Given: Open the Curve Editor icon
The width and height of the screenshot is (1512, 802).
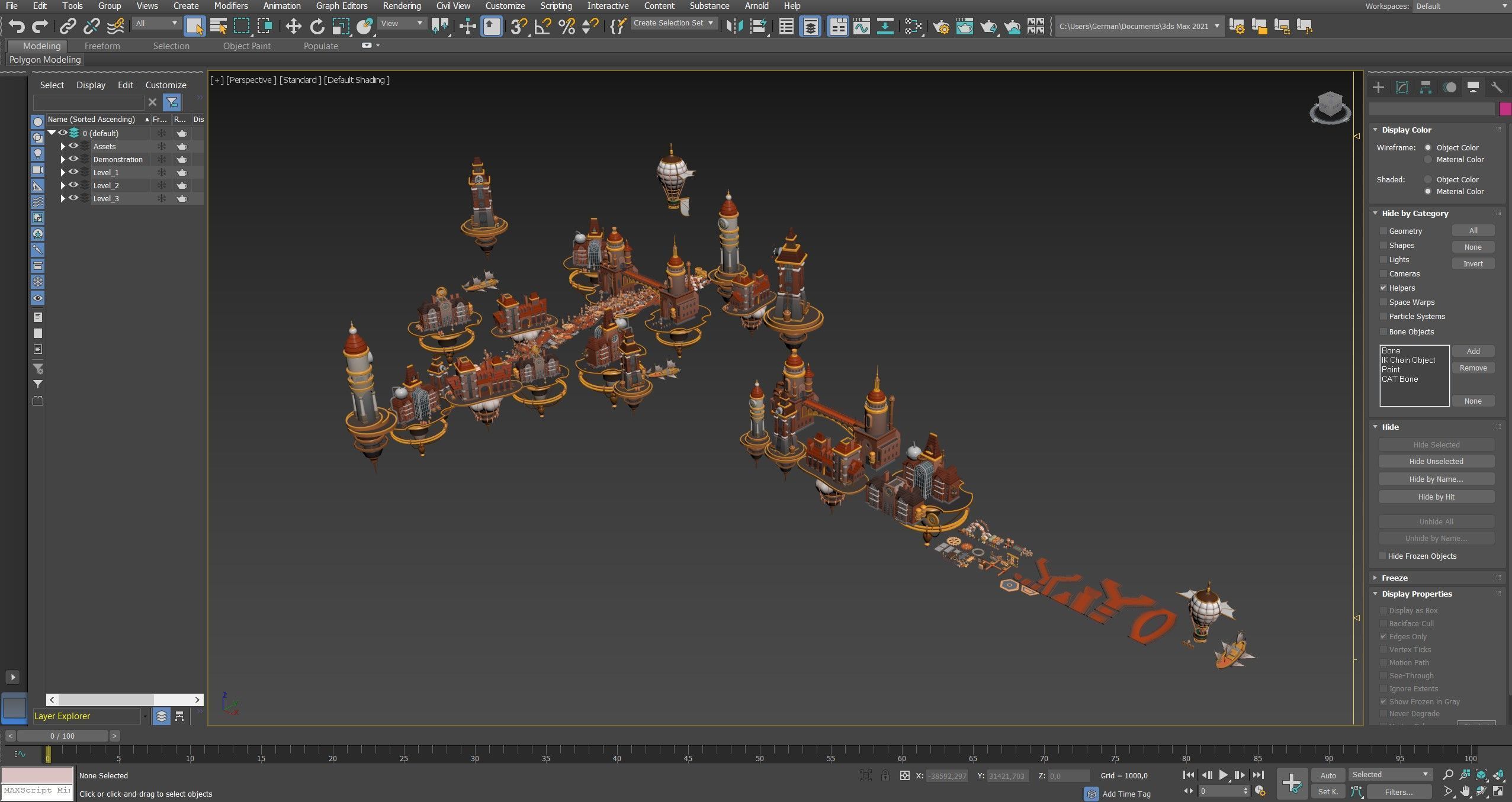Looking at the screenshot, I should (x=862, y=26).
